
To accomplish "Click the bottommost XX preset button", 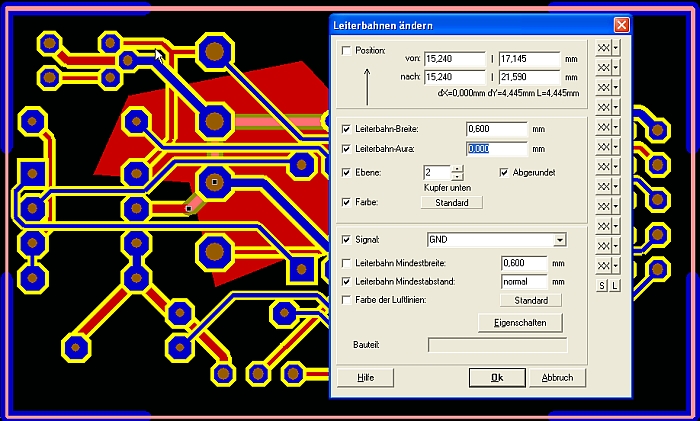I will coord(602,267).
